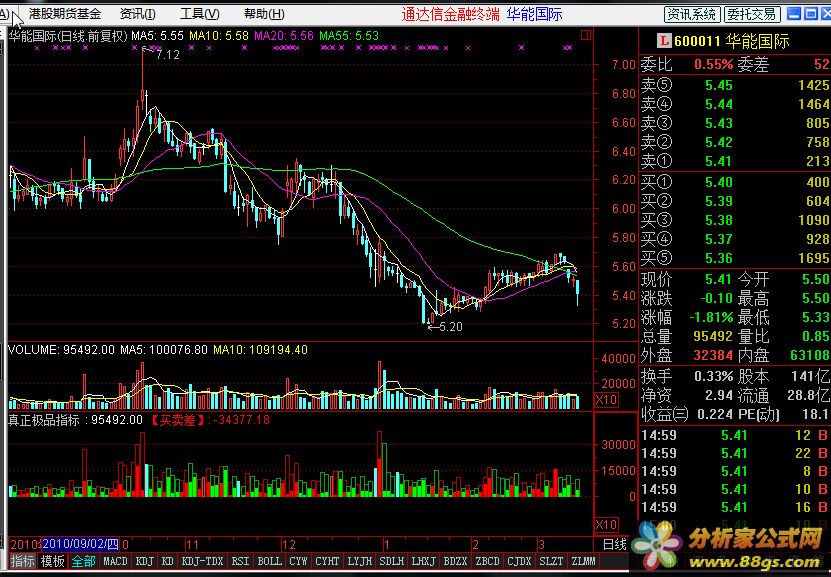Select the CYHT indicator tab
Screen dimensions: 831x577
tap(327, 561)
